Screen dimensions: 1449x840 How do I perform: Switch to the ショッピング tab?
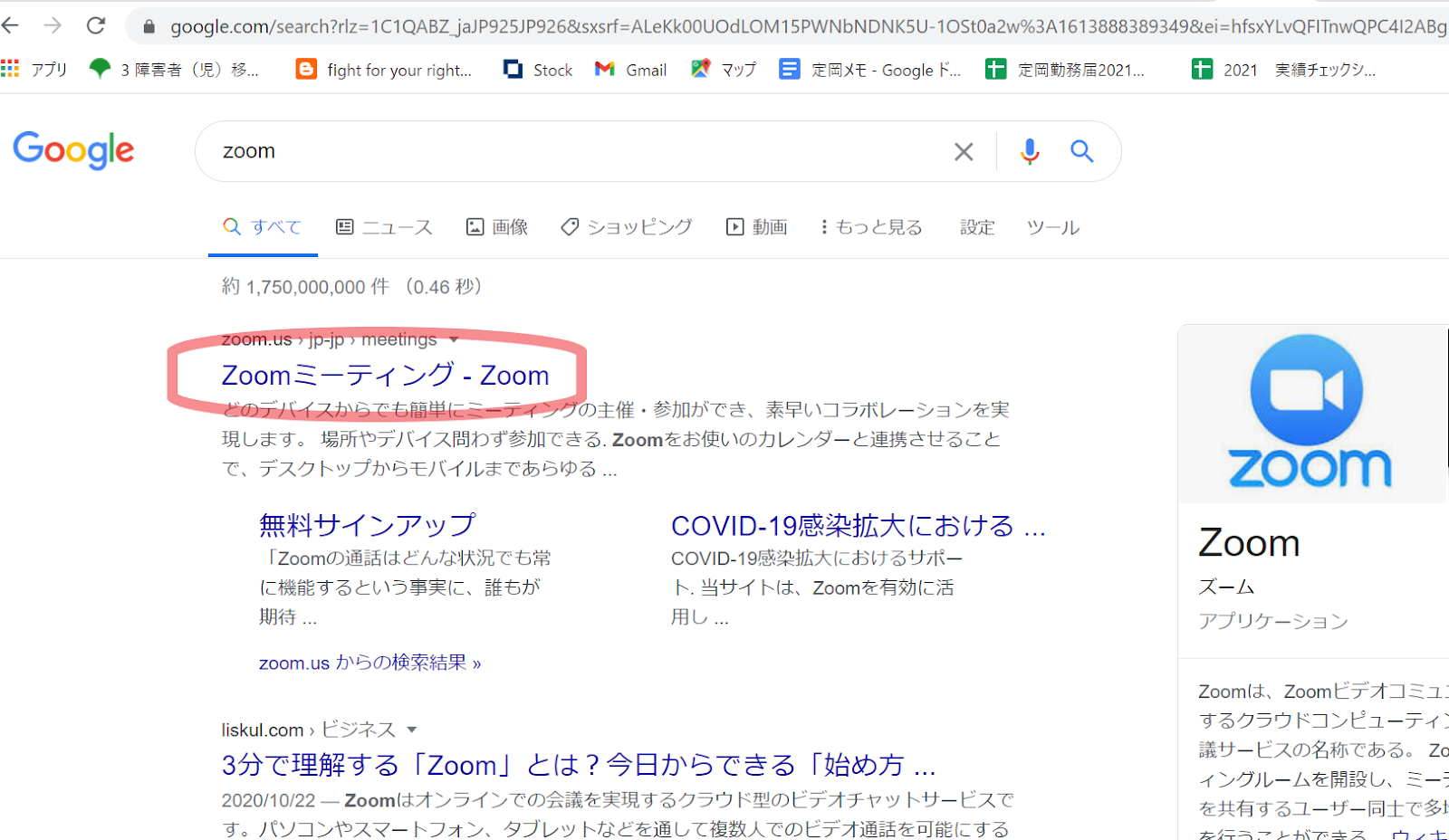[627, 227]
